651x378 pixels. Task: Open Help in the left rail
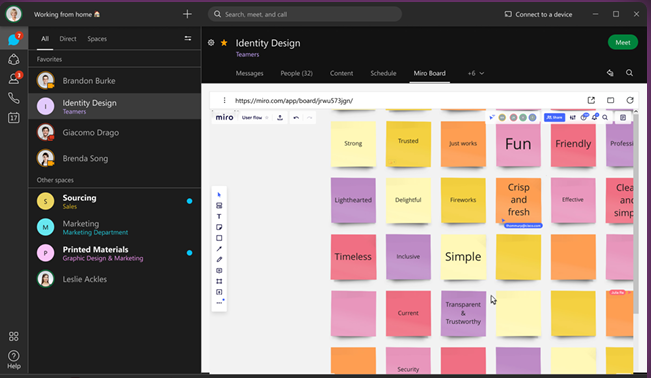14,359
